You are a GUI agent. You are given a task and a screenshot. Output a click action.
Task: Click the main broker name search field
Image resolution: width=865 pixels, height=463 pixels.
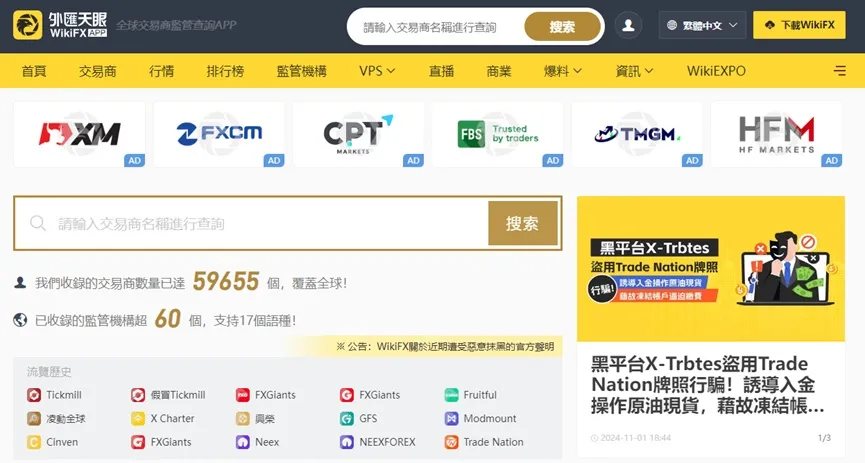251,223
